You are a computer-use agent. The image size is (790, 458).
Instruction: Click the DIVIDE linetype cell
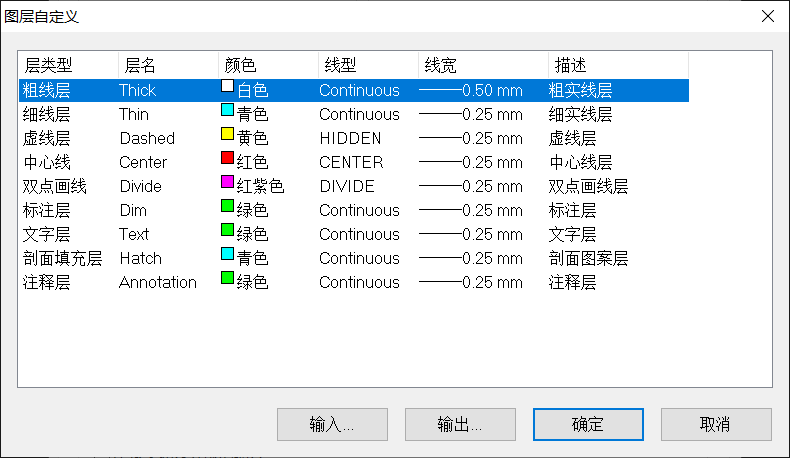(347, 186)
